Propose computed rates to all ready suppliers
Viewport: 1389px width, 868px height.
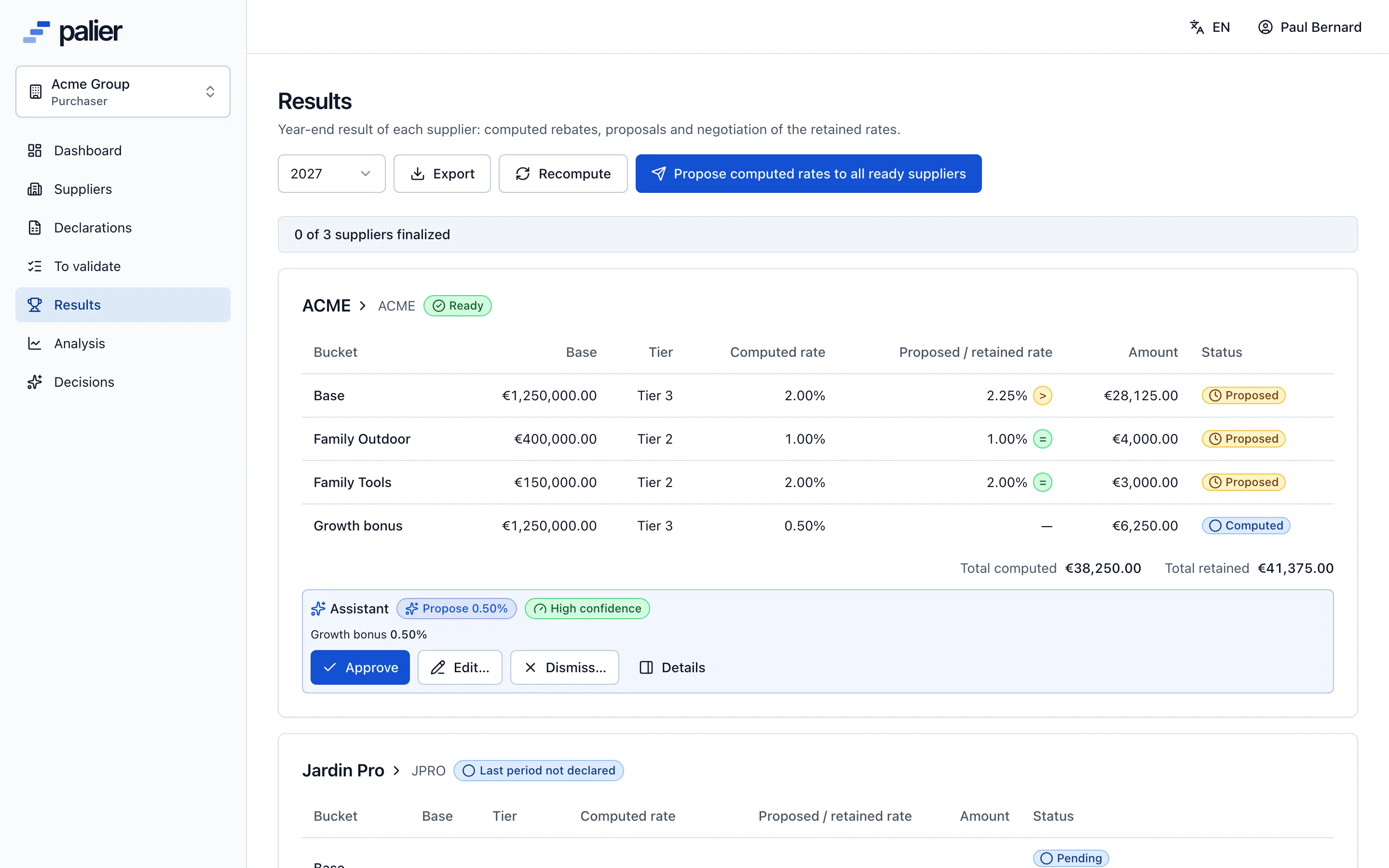tap(808, 174)
